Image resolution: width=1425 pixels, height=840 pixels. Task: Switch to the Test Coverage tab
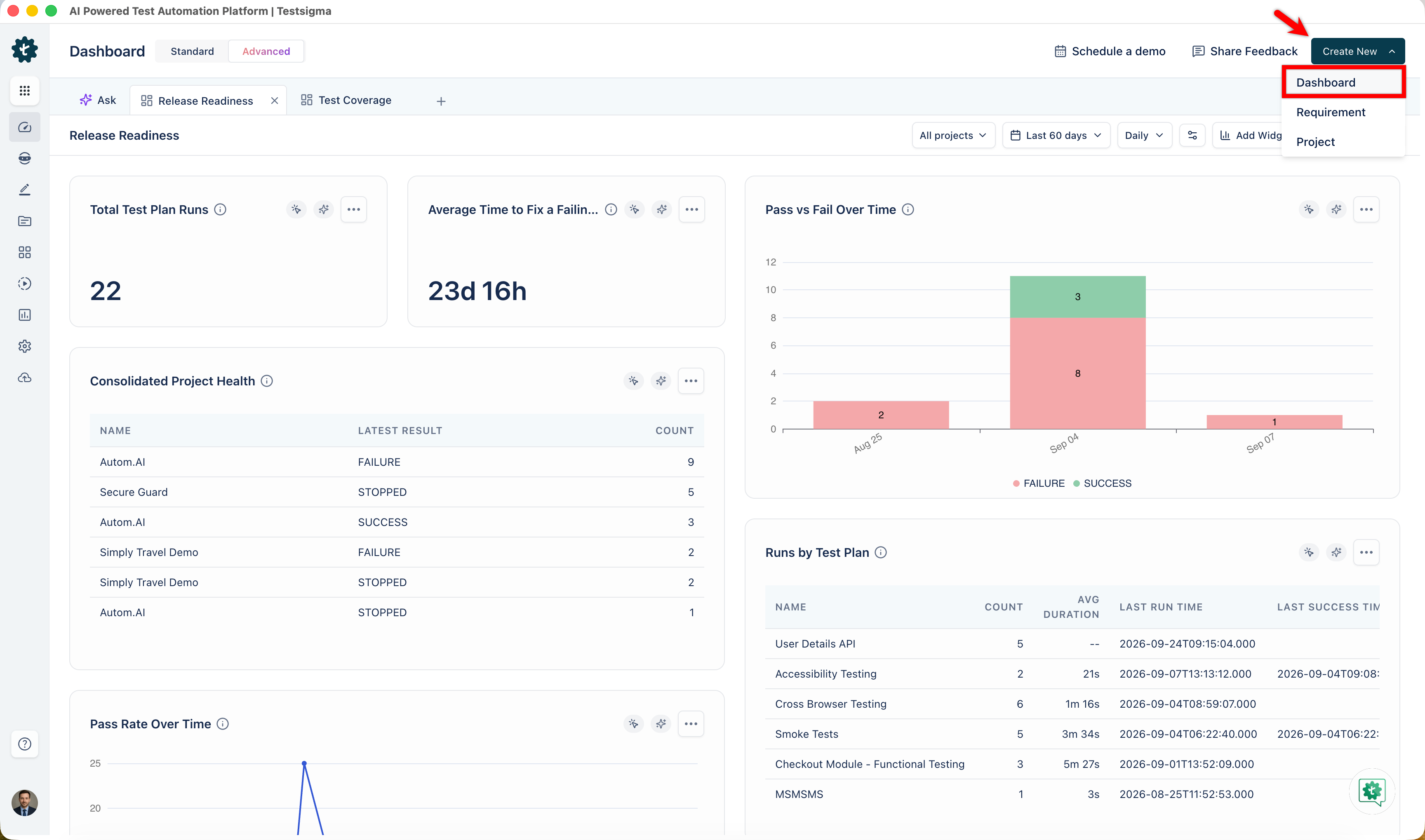click(346, 100)
